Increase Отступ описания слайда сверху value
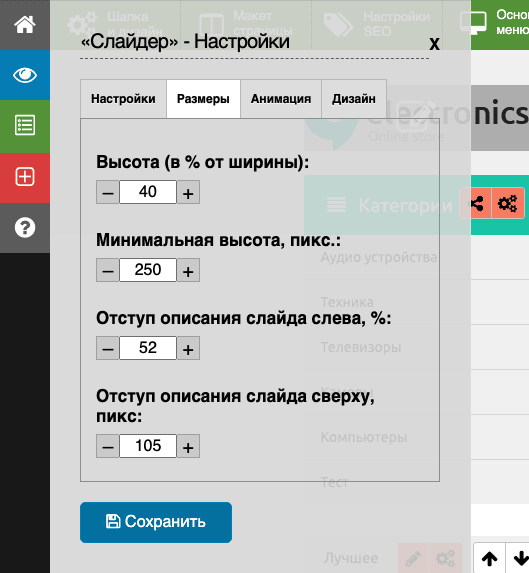Screen dimensions: 529x573 188,446
